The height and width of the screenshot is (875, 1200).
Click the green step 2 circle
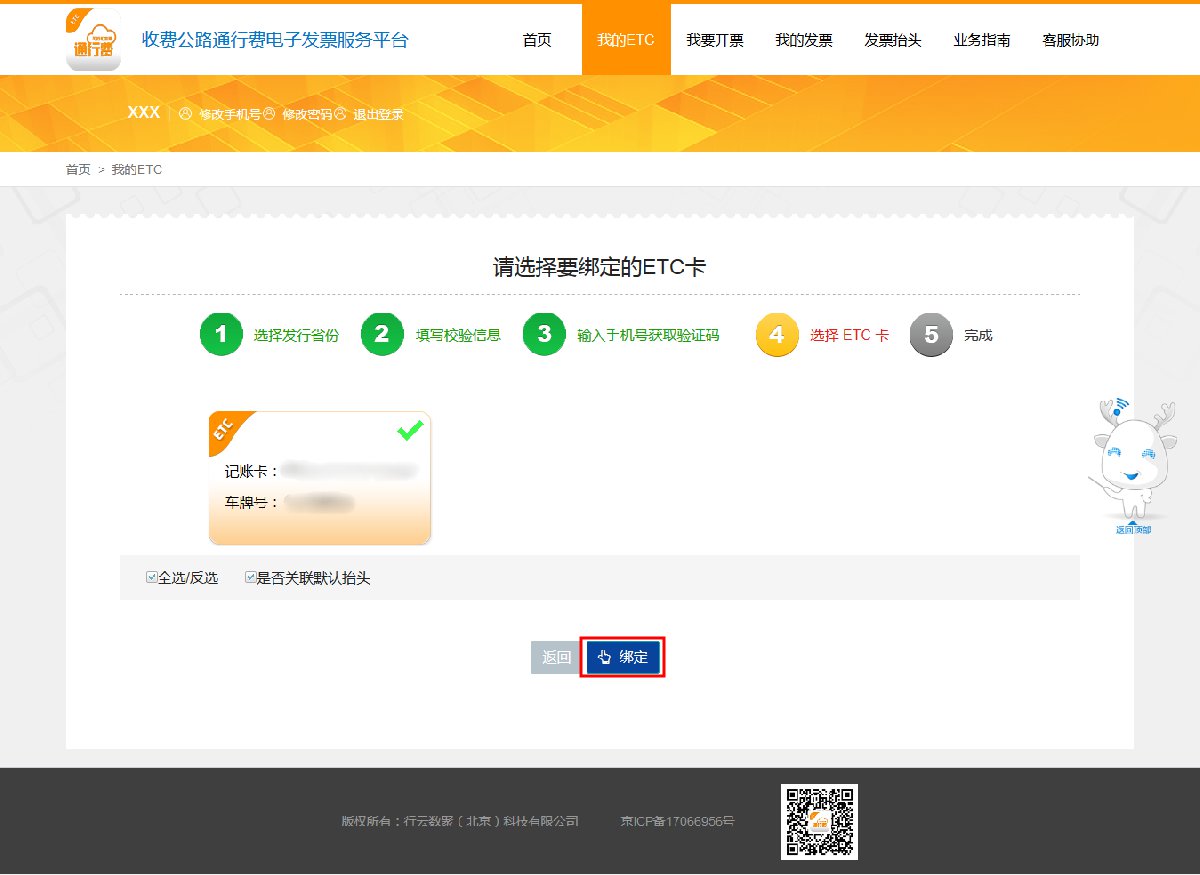coord(382,335)
